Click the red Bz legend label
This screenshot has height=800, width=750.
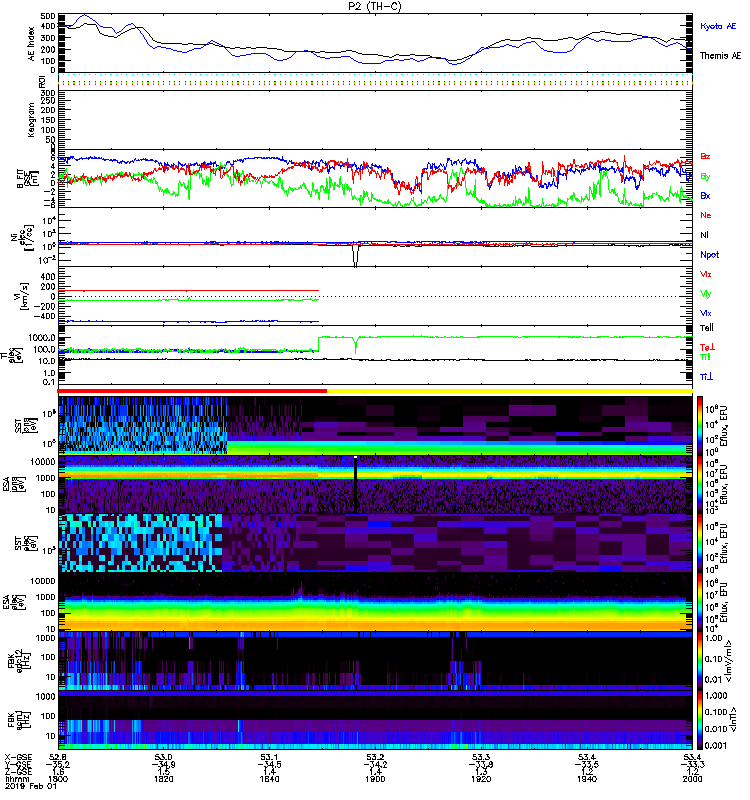pyautogui.click(x=705, y=156)
